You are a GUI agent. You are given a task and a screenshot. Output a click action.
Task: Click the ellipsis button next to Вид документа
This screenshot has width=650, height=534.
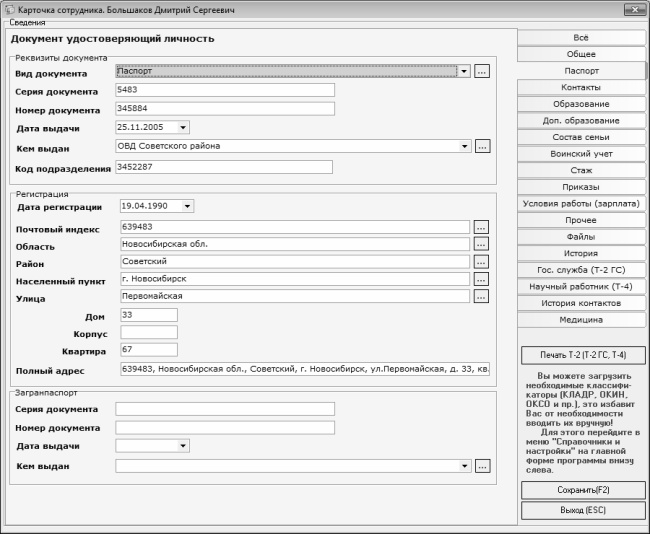coord(481,72)
